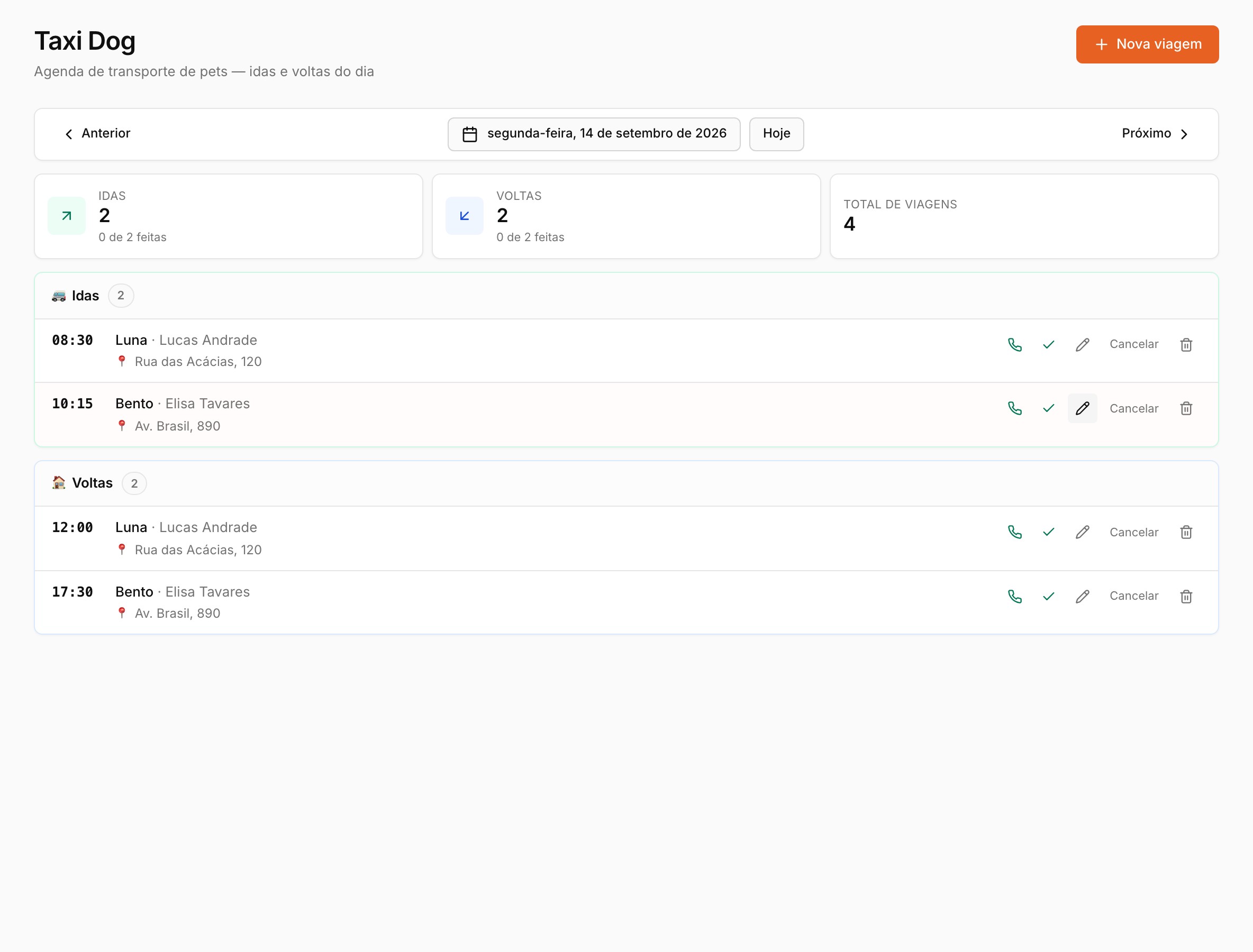Go to previous day with Anterior
Screen dimensions: 1253x952
click(x=97, y=134)
